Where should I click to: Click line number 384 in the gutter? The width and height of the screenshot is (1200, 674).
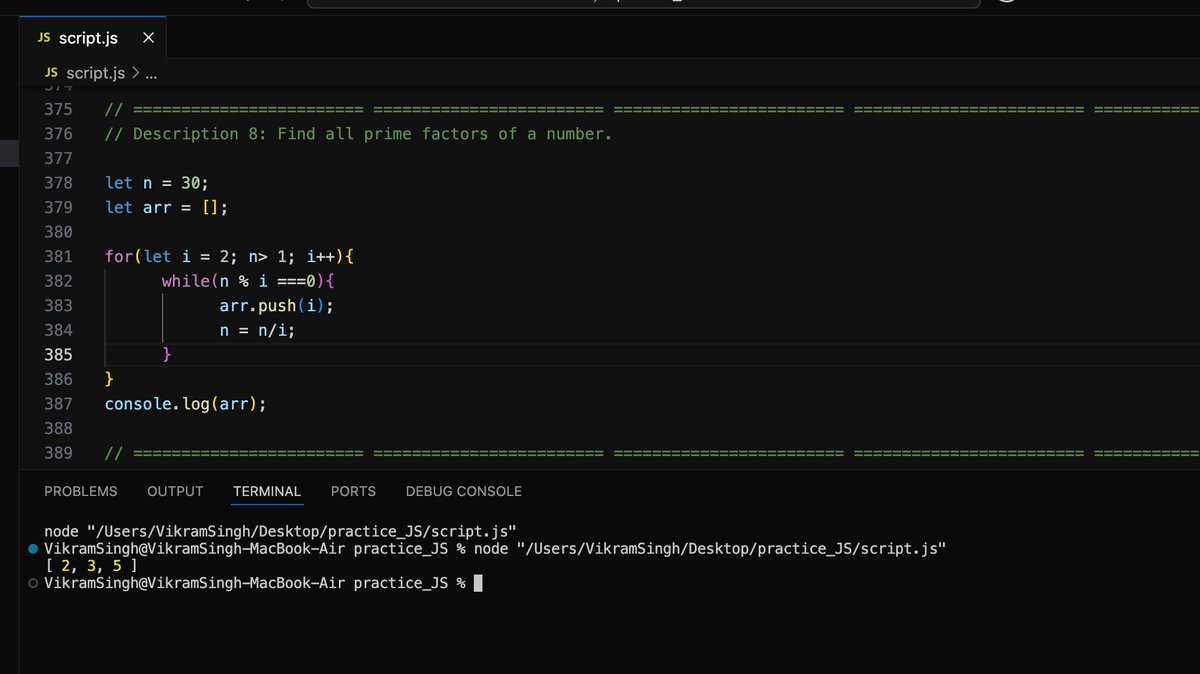coord(59,330)
